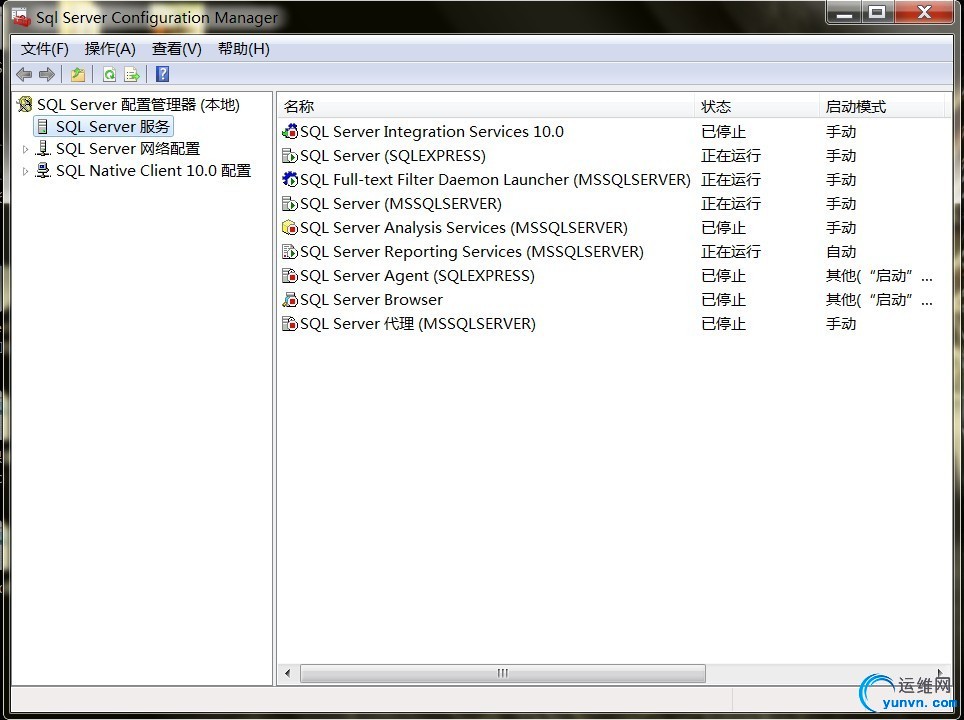Screen dimensions: 964x720
Task: Click the SQL Server (MSSQLSERVER) running service icon
Action: [290, 203]
